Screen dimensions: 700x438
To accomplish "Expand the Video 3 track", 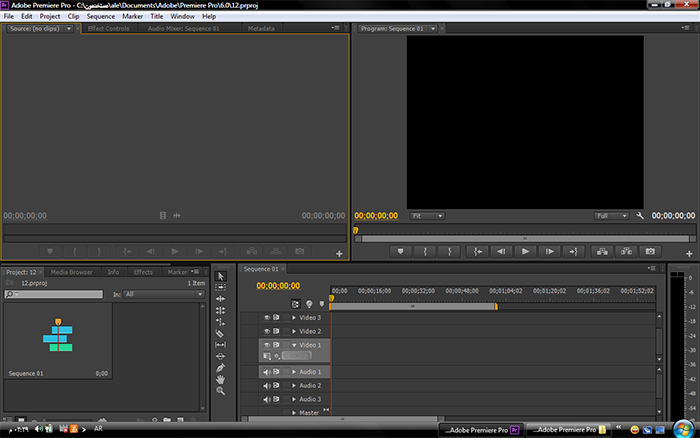I will [x=294, y=318].
